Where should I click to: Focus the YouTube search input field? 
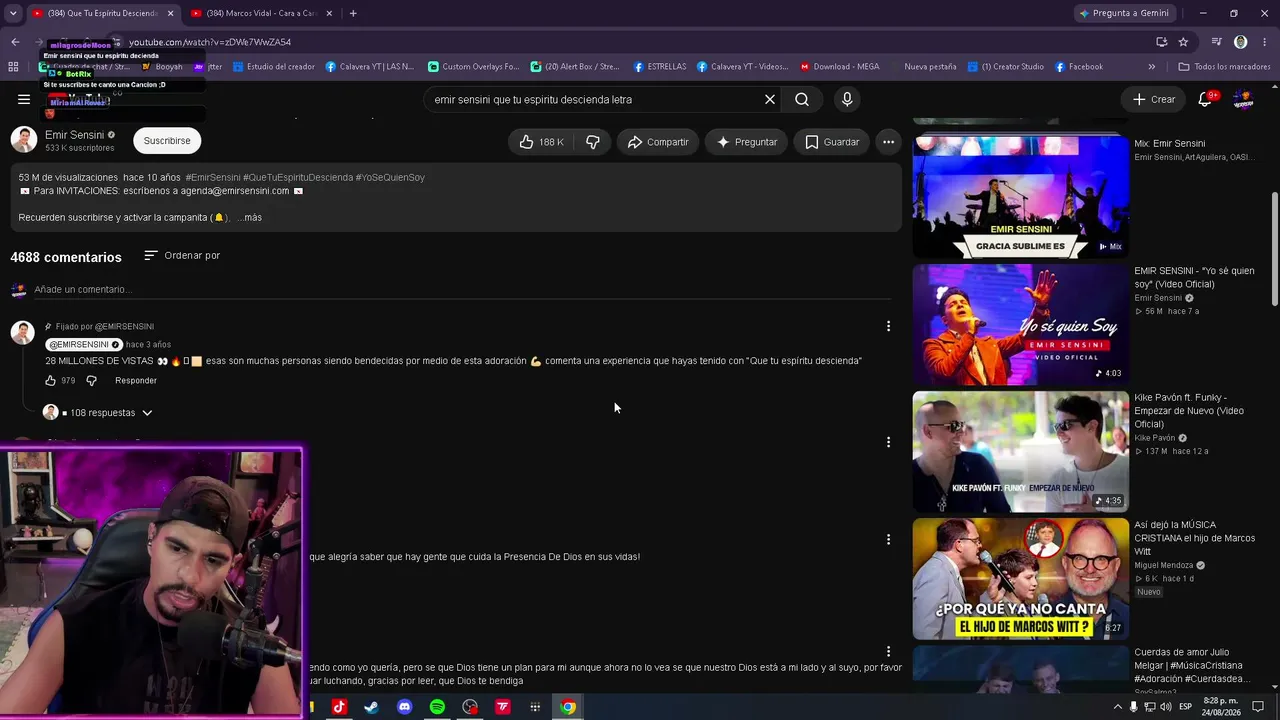(x=594, y=100)
